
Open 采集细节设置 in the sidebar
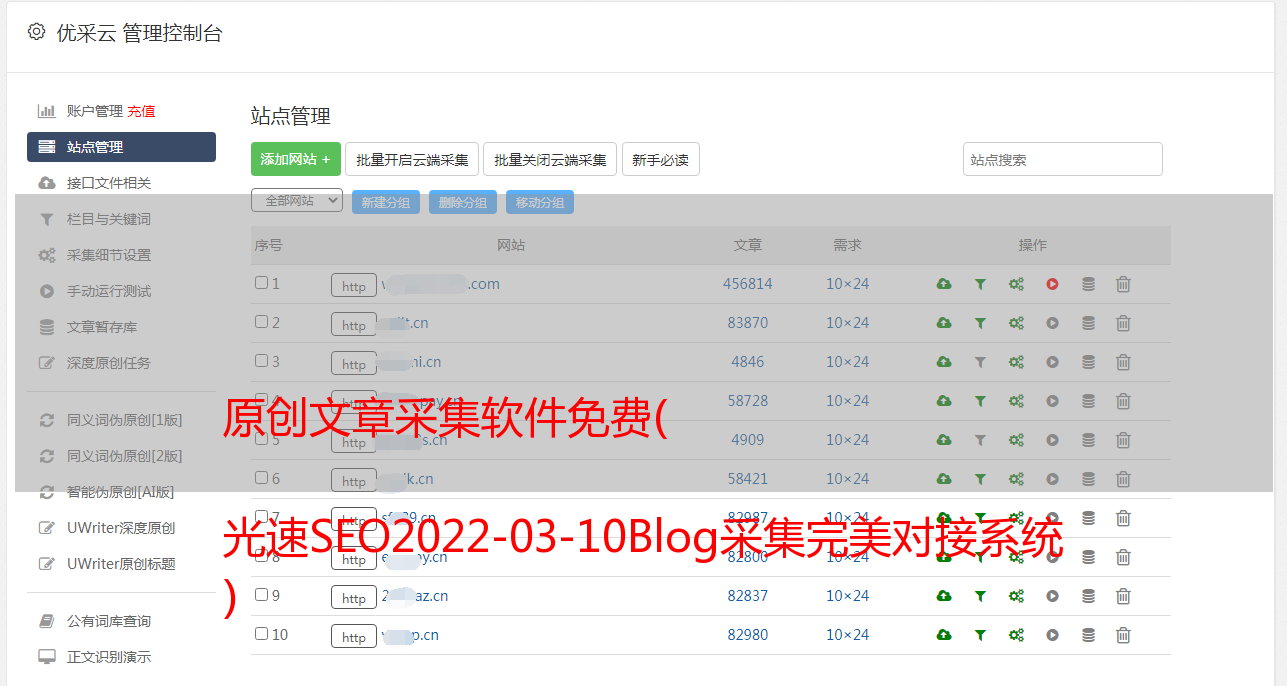click(x=109, y=255)
